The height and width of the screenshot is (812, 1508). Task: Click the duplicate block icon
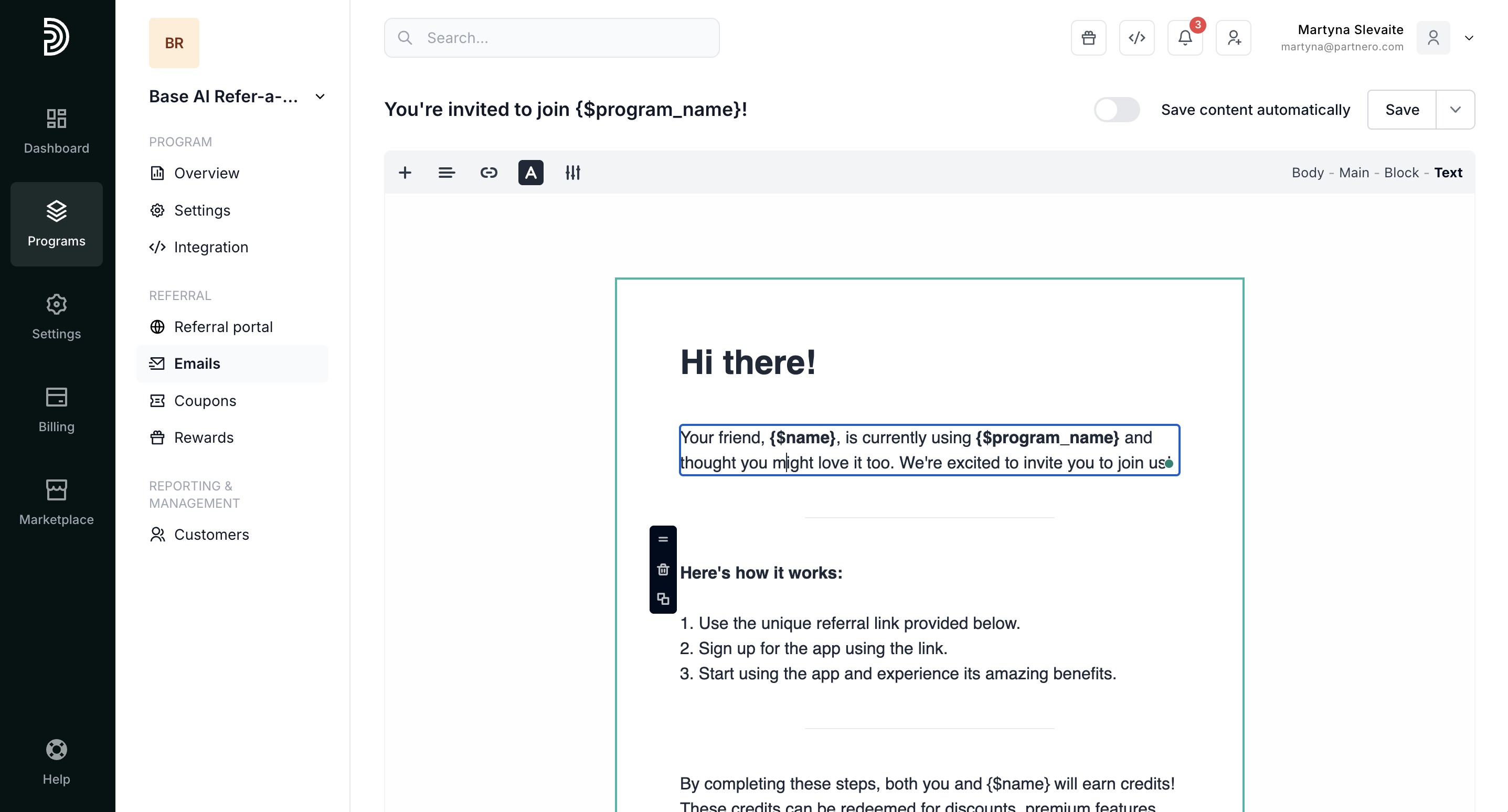[x=663, y=599]
